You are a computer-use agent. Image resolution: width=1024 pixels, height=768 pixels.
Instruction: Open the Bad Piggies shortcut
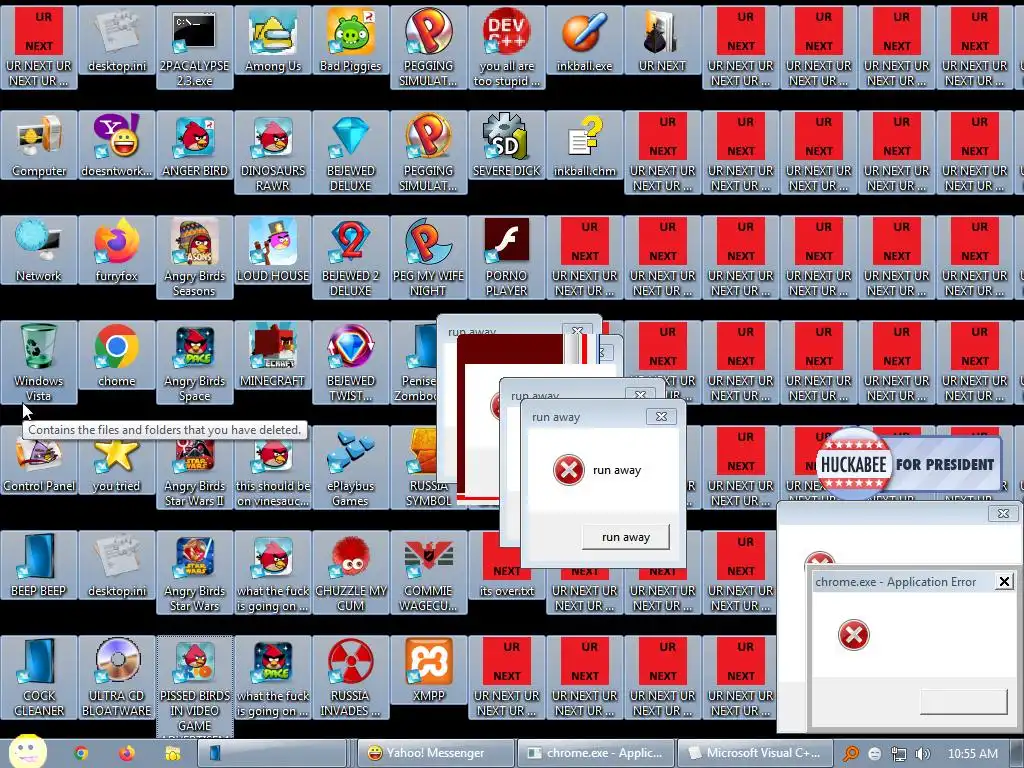pos(351,40)
